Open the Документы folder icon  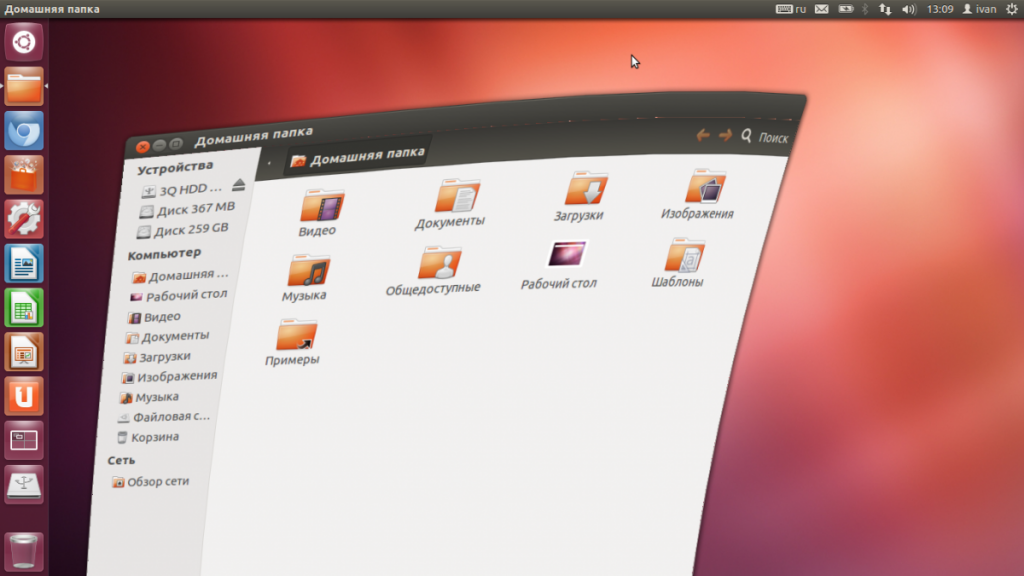coord(456,196)
